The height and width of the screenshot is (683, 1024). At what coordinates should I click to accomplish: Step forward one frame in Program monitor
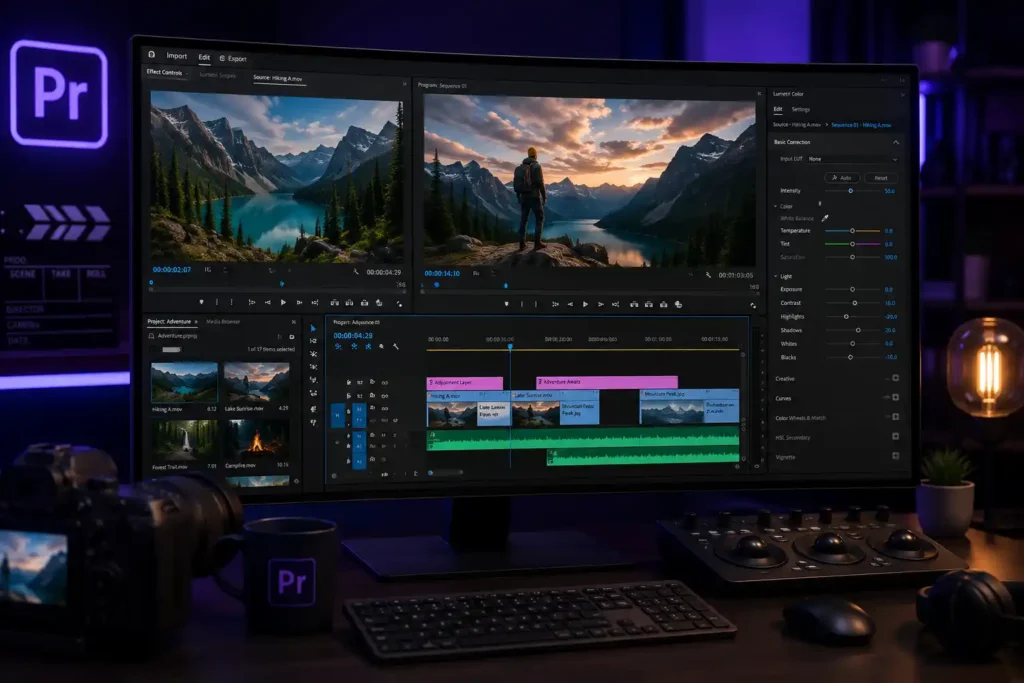click(600, 304)
